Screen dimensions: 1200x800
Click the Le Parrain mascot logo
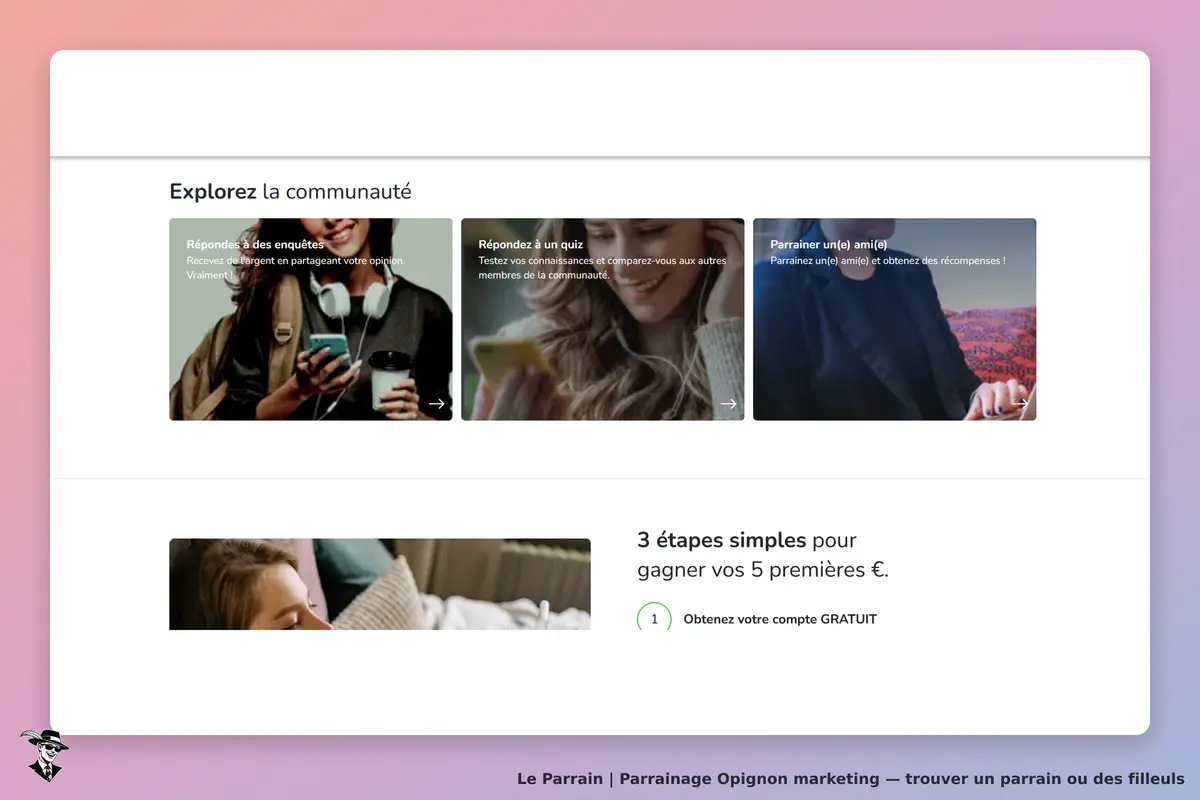tap(44, 755)
